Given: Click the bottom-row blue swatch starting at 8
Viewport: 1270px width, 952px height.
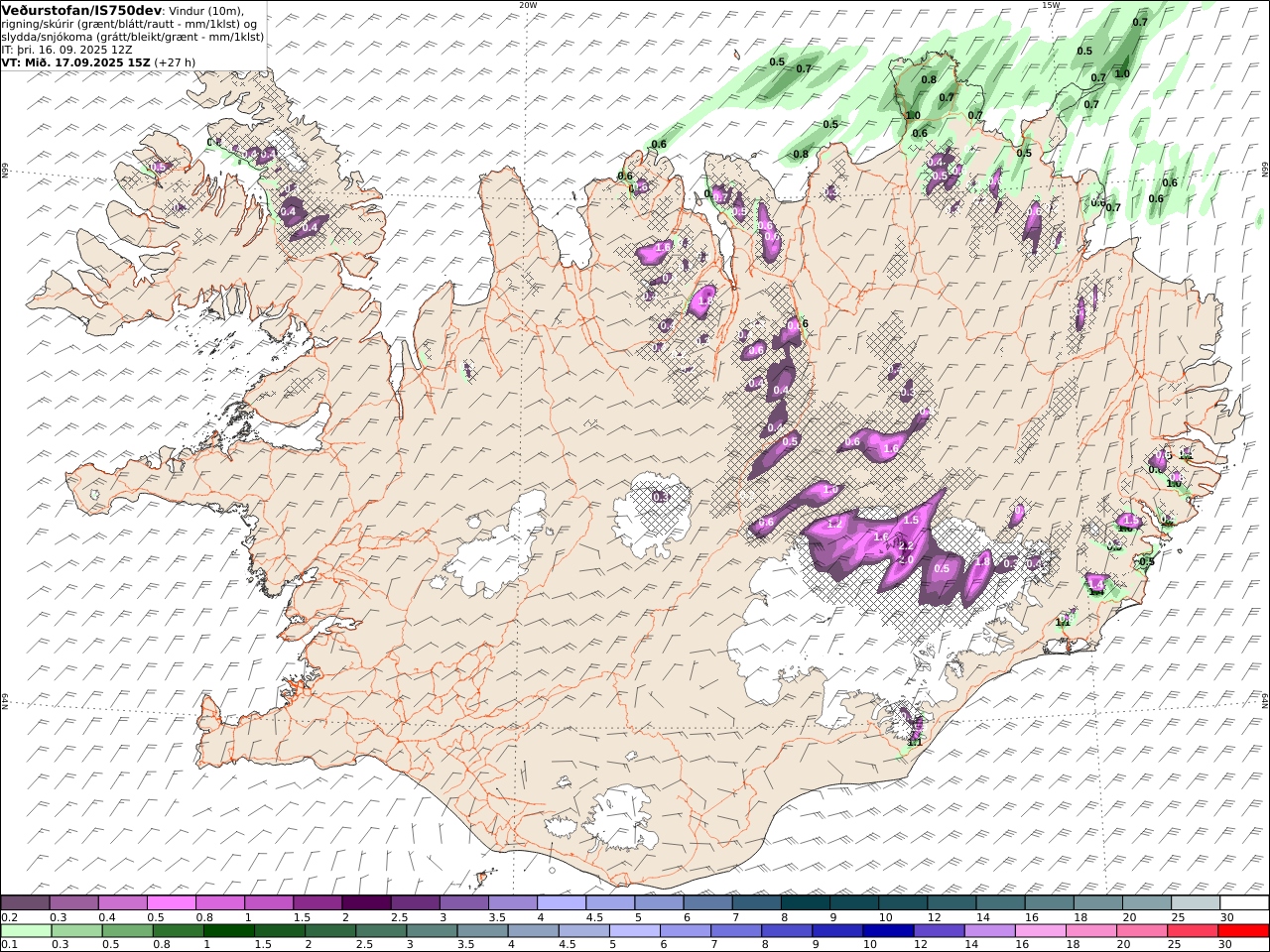Looking at the screenshot, I should coord(787,931).
